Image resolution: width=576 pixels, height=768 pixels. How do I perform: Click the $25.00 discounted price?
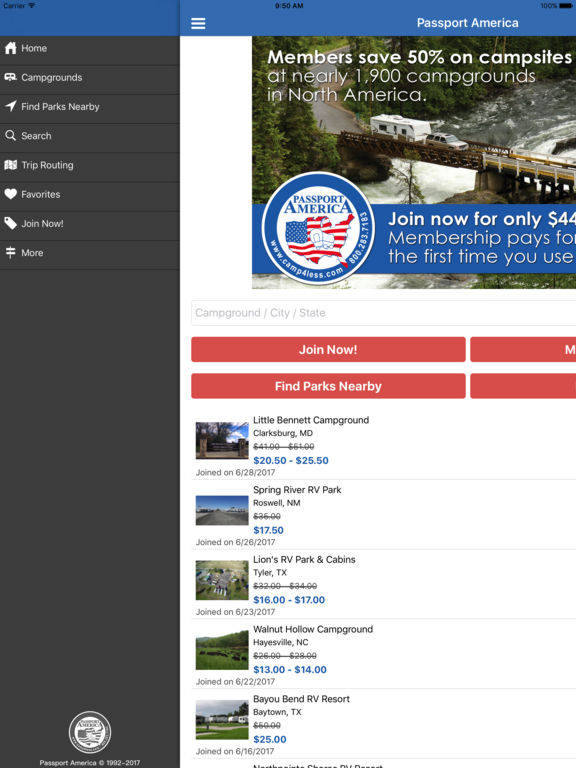[x=270, y=739]
